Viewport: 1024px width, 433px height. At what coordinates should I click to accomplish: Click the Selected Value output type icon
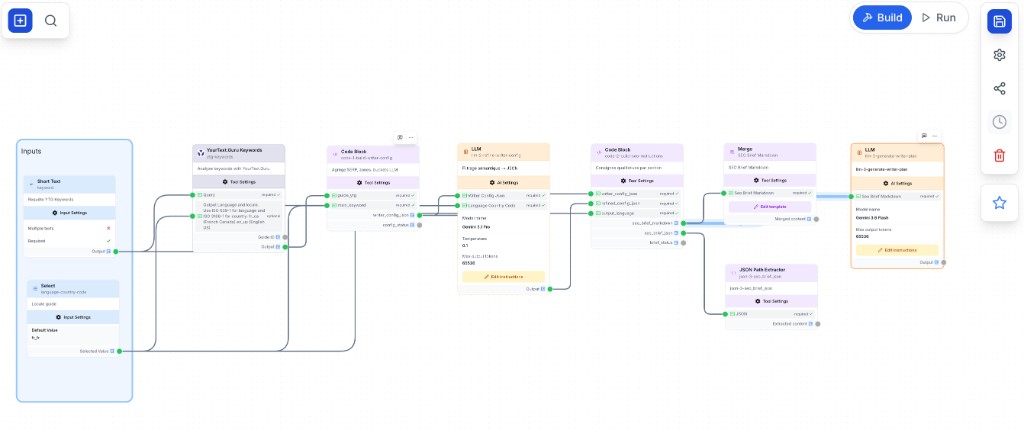tap(112, 351)
